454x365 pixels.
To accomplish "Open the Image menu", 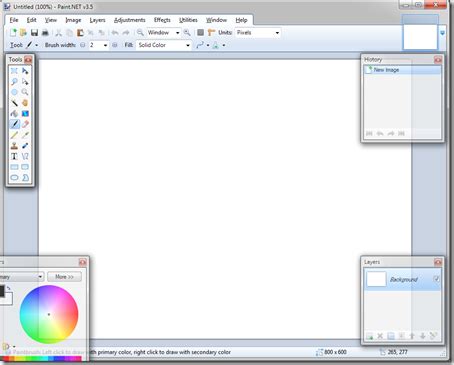I will pyautogui.click(x=73, y=20).
